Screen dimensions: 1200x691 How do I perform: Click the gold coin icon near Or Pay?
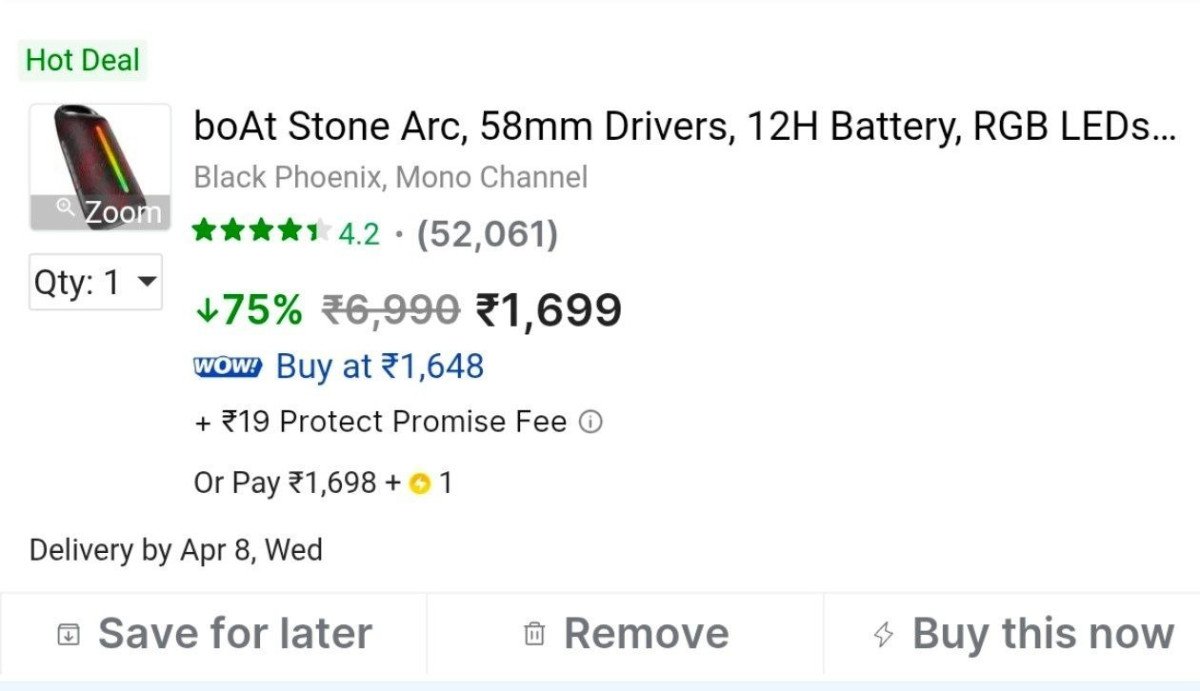(x=420, y=484)
